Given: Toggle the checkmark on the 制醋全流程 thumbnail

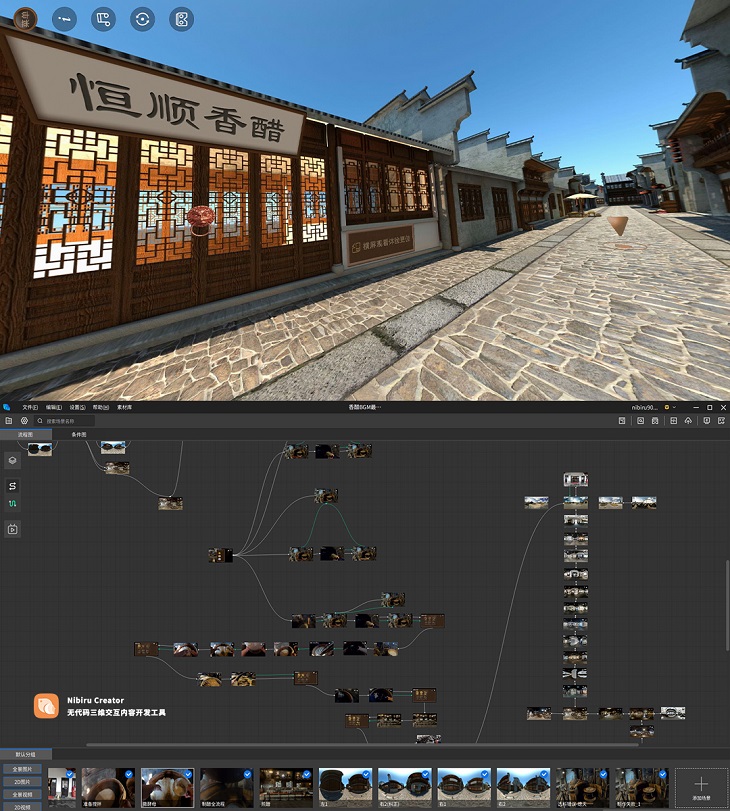Looking at the screenshot, I should click(x=245, y=774).
